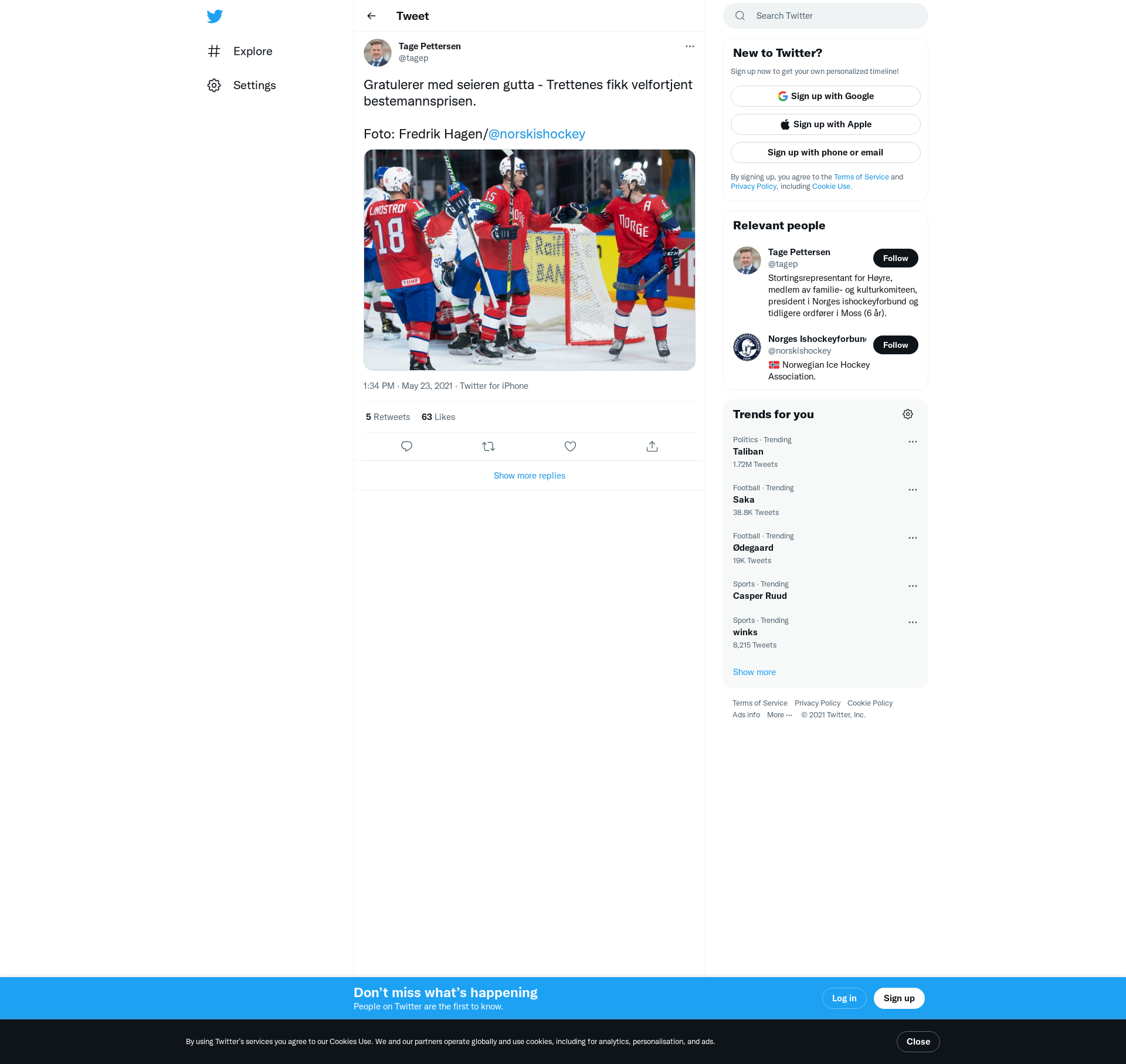
Task: Show more replies
Action: click(x=530, y=476)
